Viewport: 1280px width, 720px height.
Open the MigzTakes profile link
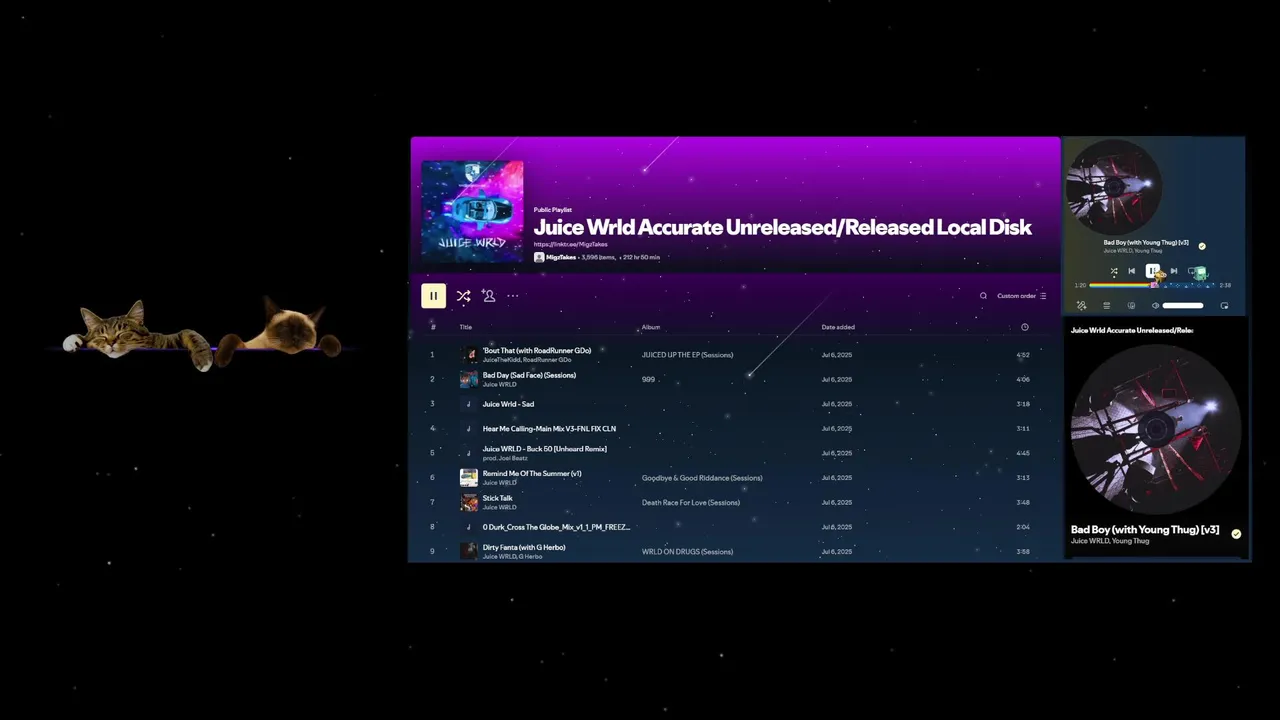point(561,257)
